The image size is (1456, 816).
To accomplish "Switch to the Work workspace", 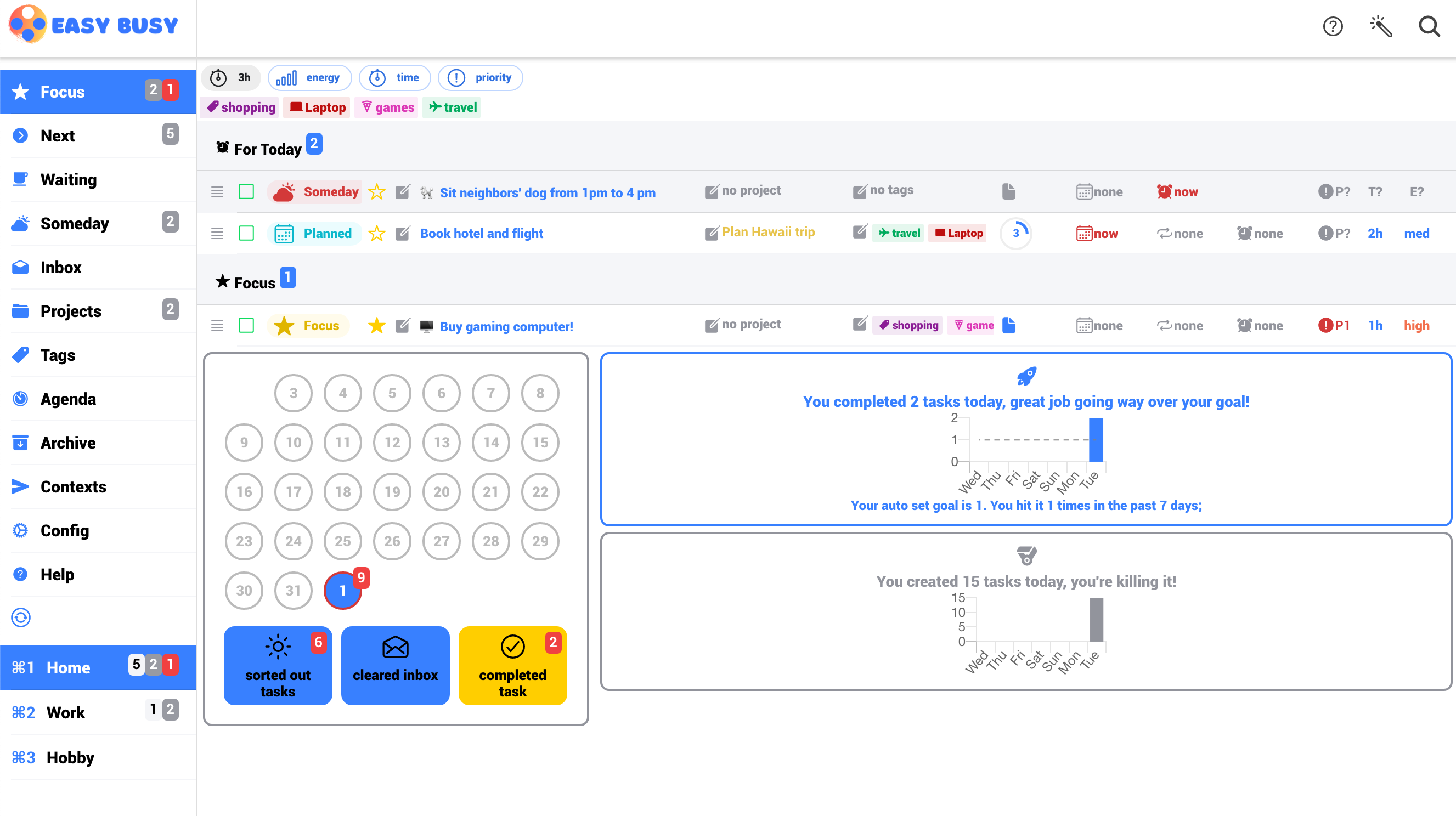I will 66,712.
